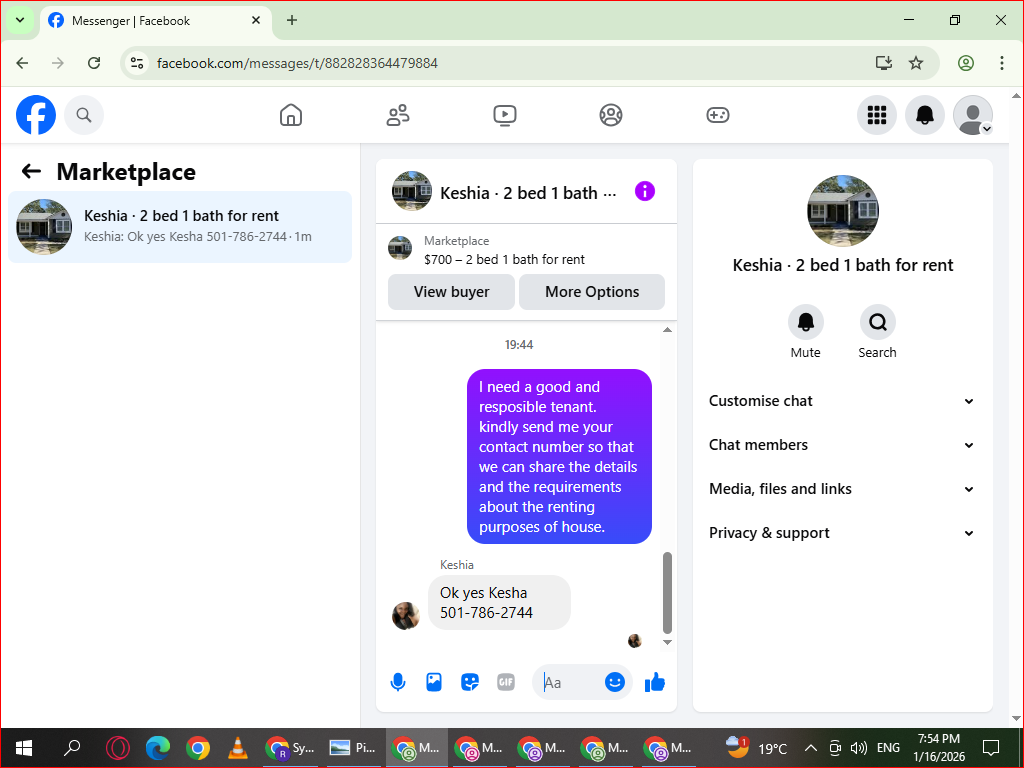Click the message 'Ok yes Kesha 501-786-2744'
The height and width of the screenshot is (768, 1024).
point(499,603)
